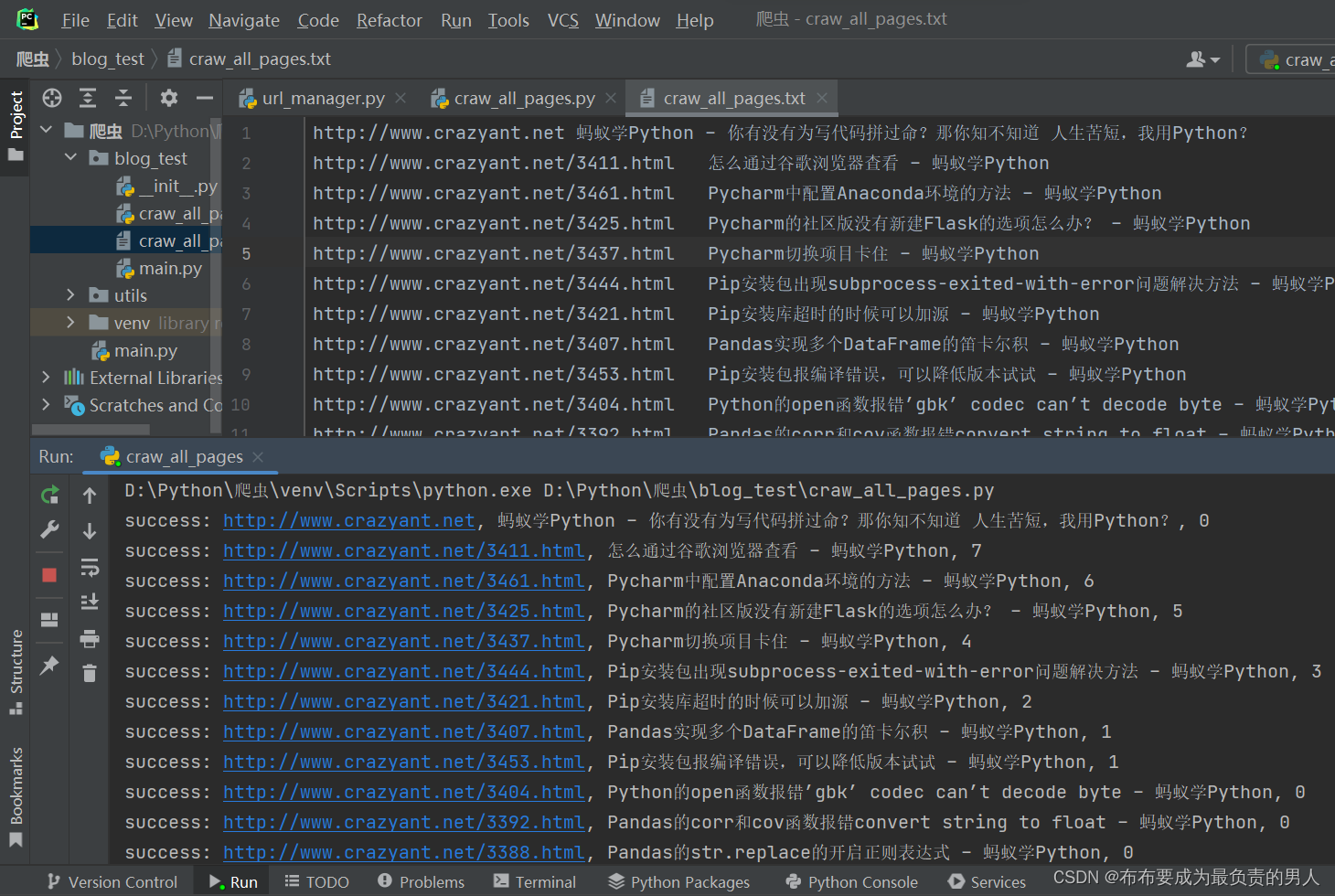Viewport: 1335px width, 896px height.
Task: Open link www.crazyant.net/3388.html in console
Action: [x=403, y=852]
